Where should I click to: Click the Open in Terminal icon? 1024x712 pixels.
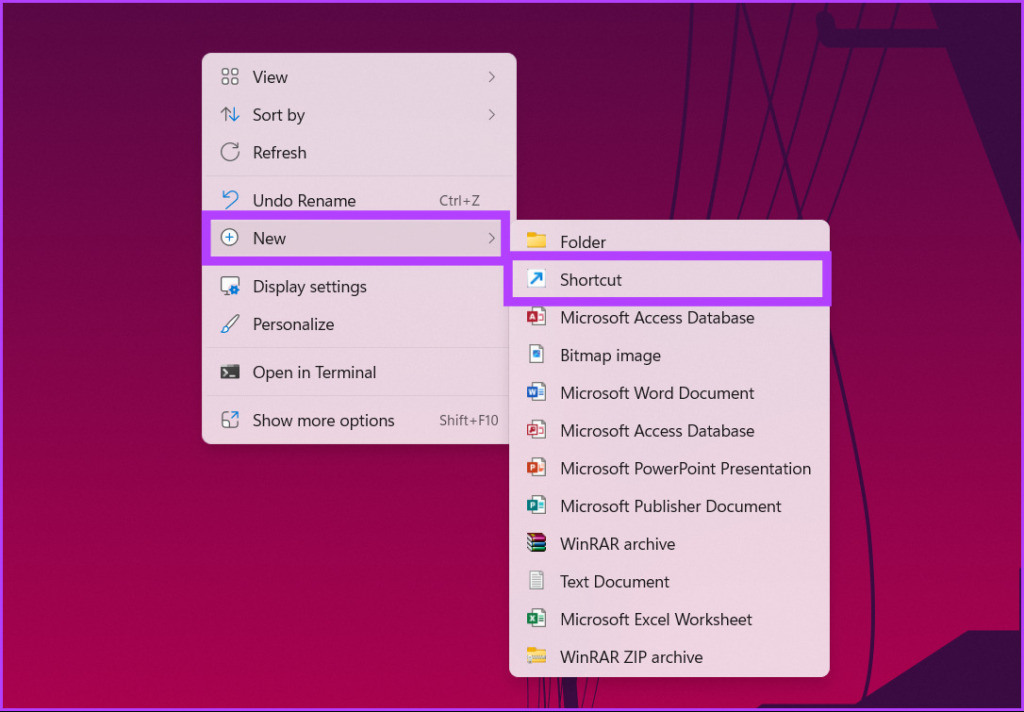click(230, 372)
